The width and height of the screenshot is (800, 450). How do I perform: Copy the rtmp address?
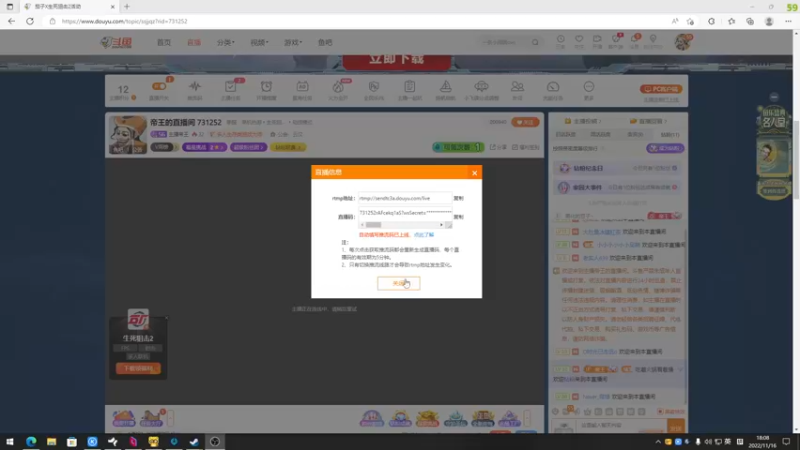click(459, 198)
